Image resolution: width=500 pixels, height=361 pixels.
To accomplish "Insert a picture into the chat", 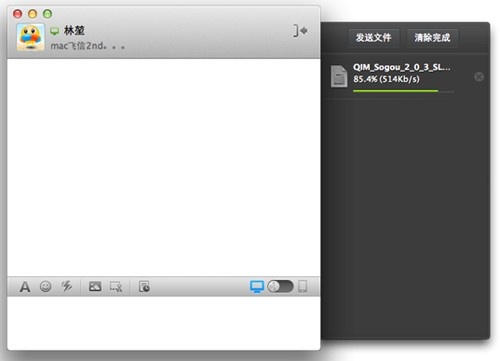I will (95, 286).
